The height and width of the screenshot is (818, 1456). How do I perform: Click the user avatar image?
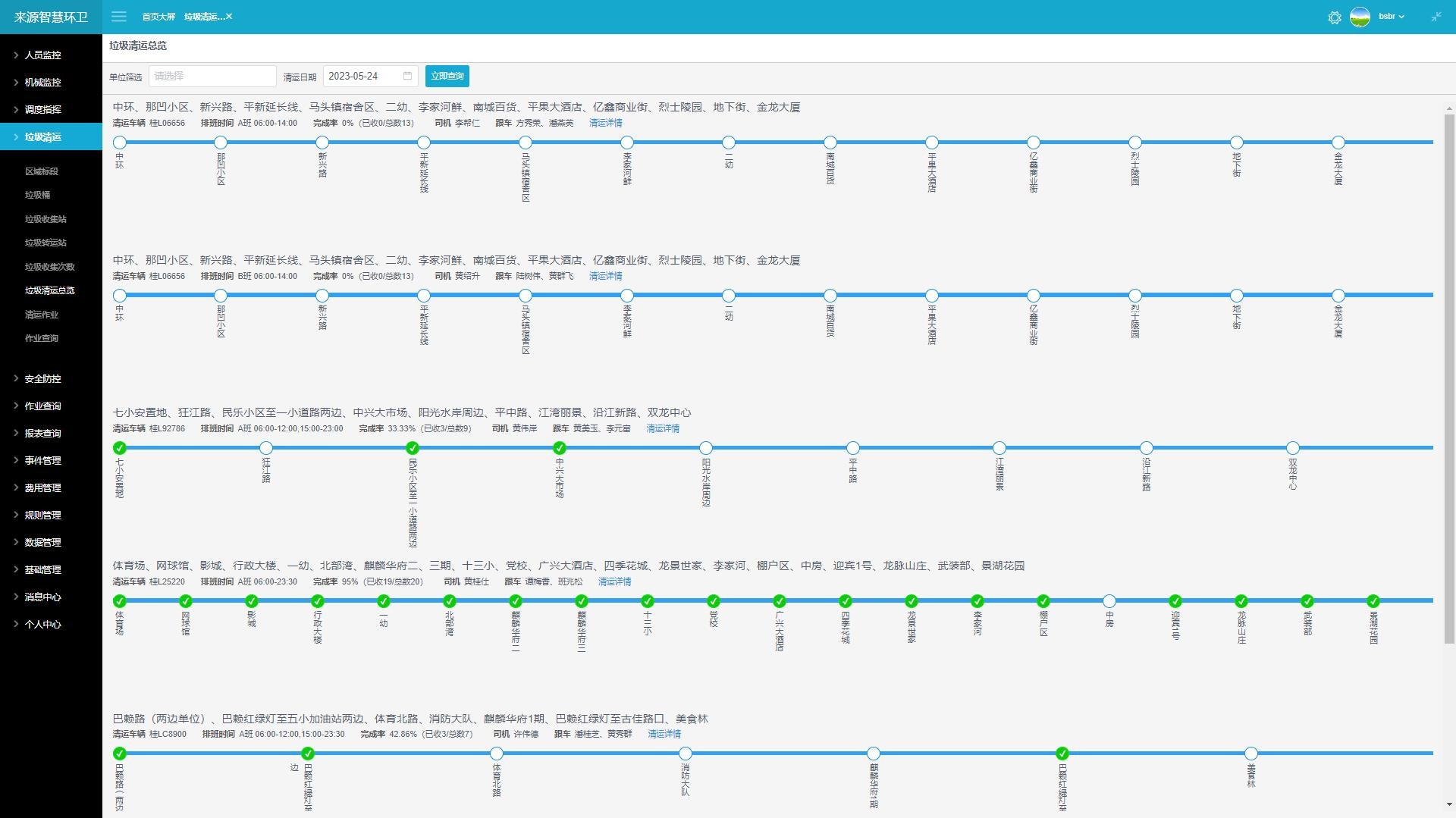tap(1360, 17)
